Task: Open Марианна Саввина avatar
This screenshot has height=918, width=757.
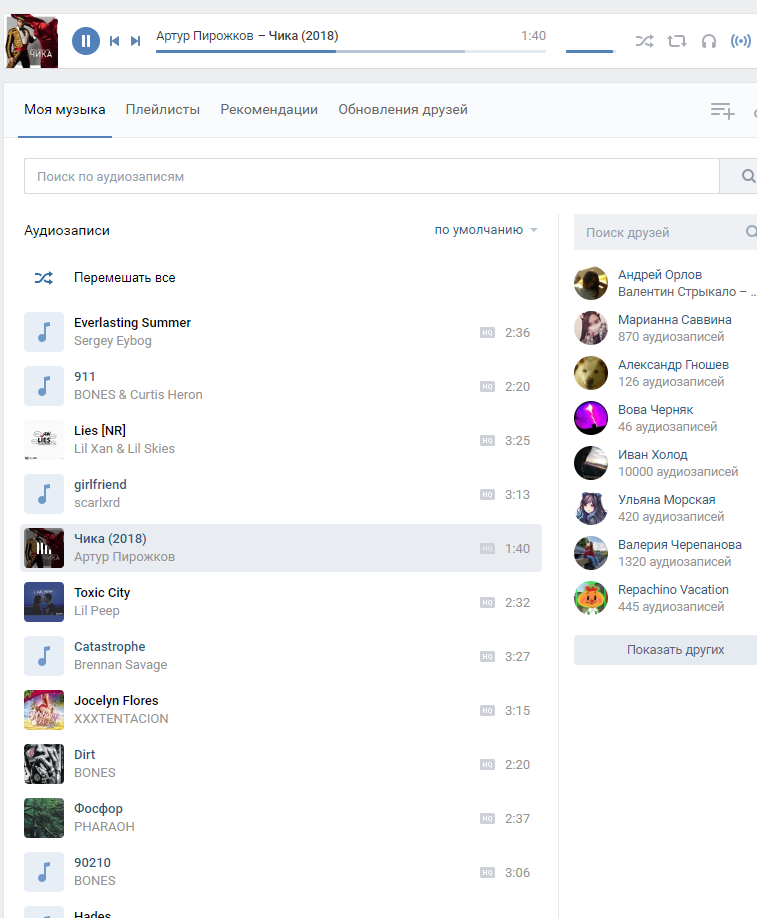Action: (x=591, y=328)
